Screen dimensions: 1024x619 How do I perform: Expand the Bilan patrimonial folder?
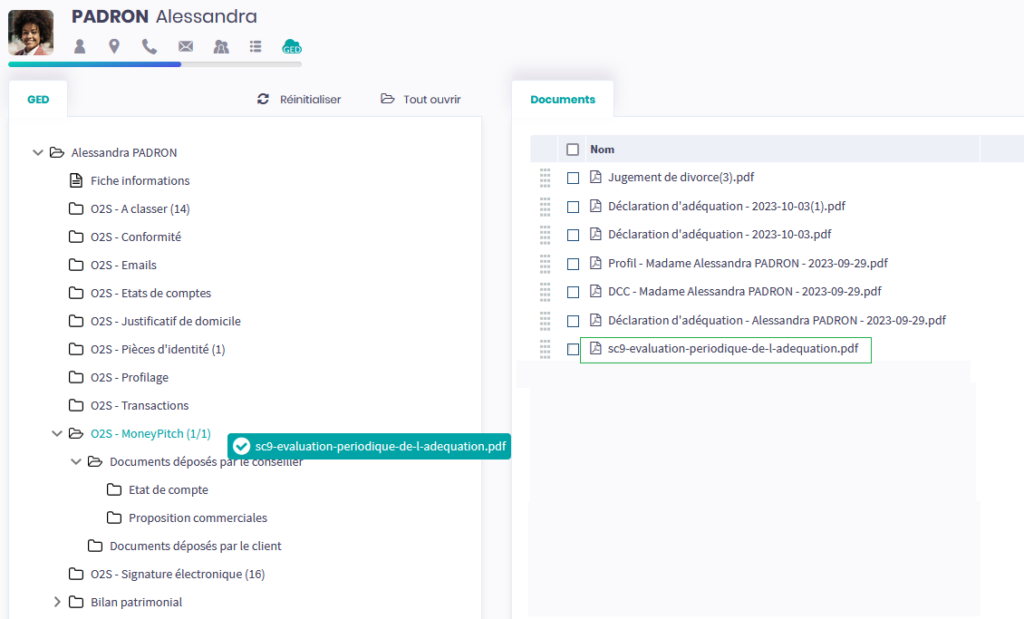[57, 602]
